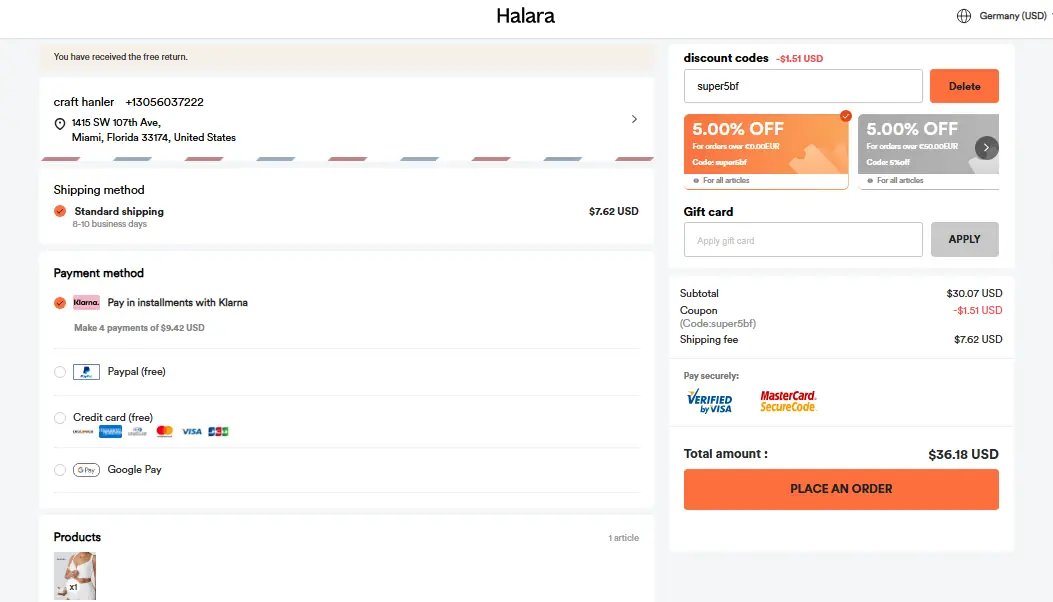Viewport: 1053px width, 602px height.
Task: Select the 5%off coupon for orders over €50
Action: click(x=928, y=151)
